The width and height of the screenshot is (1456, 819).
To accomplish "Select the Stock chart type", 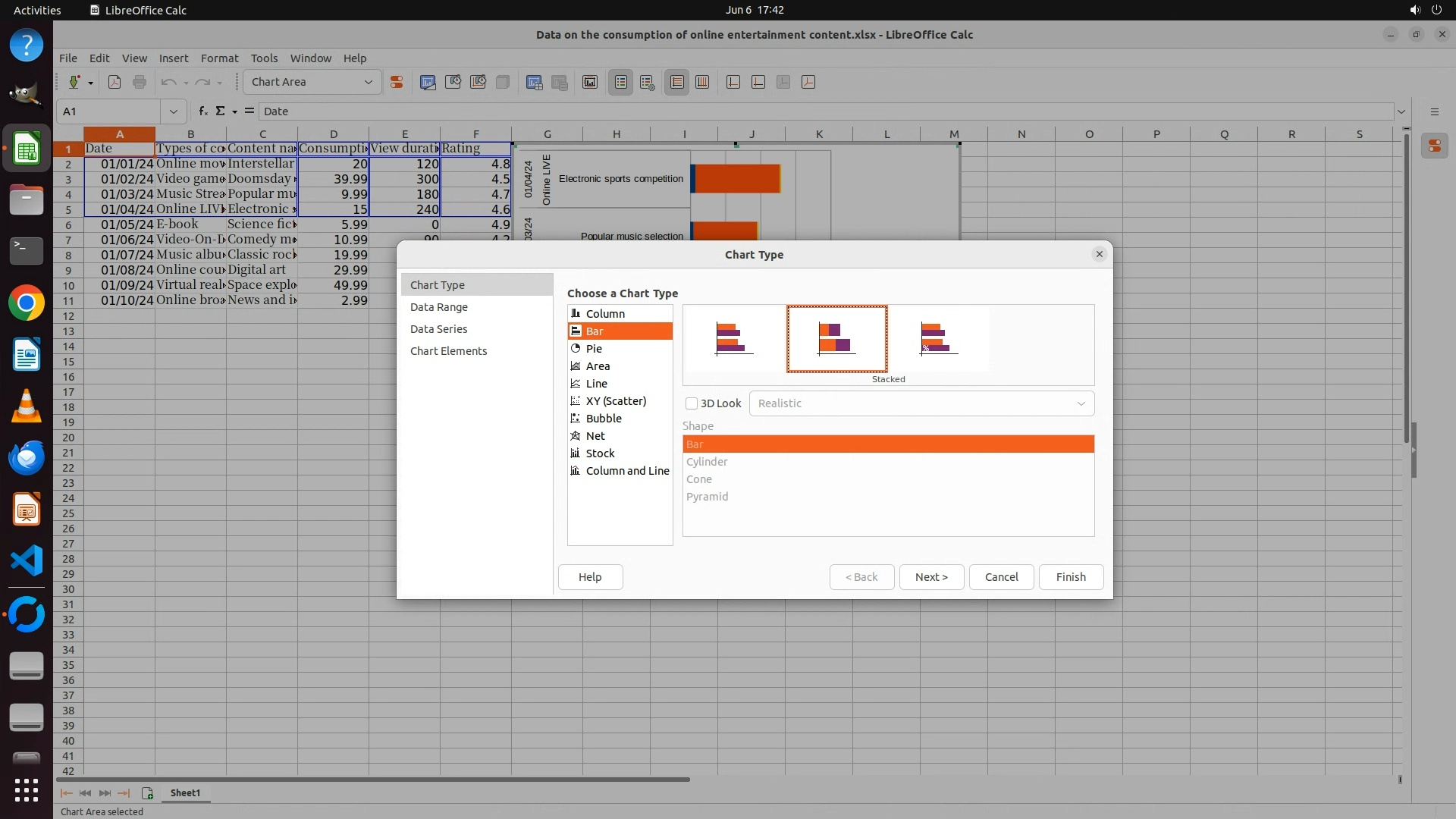I will point(600,453).
